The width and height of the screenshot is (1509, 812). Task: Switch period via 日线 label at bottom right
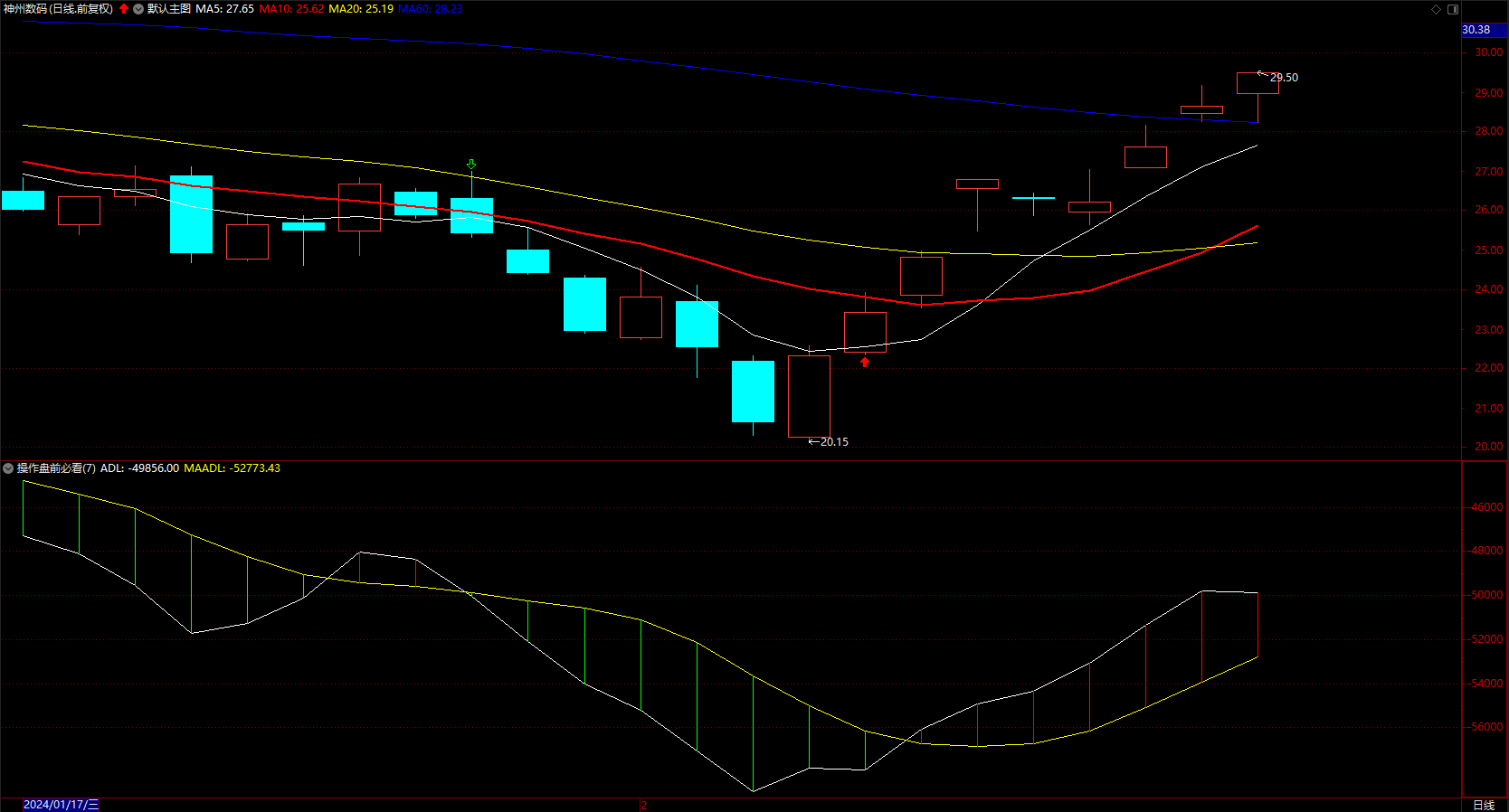[x=1484, y=805]
